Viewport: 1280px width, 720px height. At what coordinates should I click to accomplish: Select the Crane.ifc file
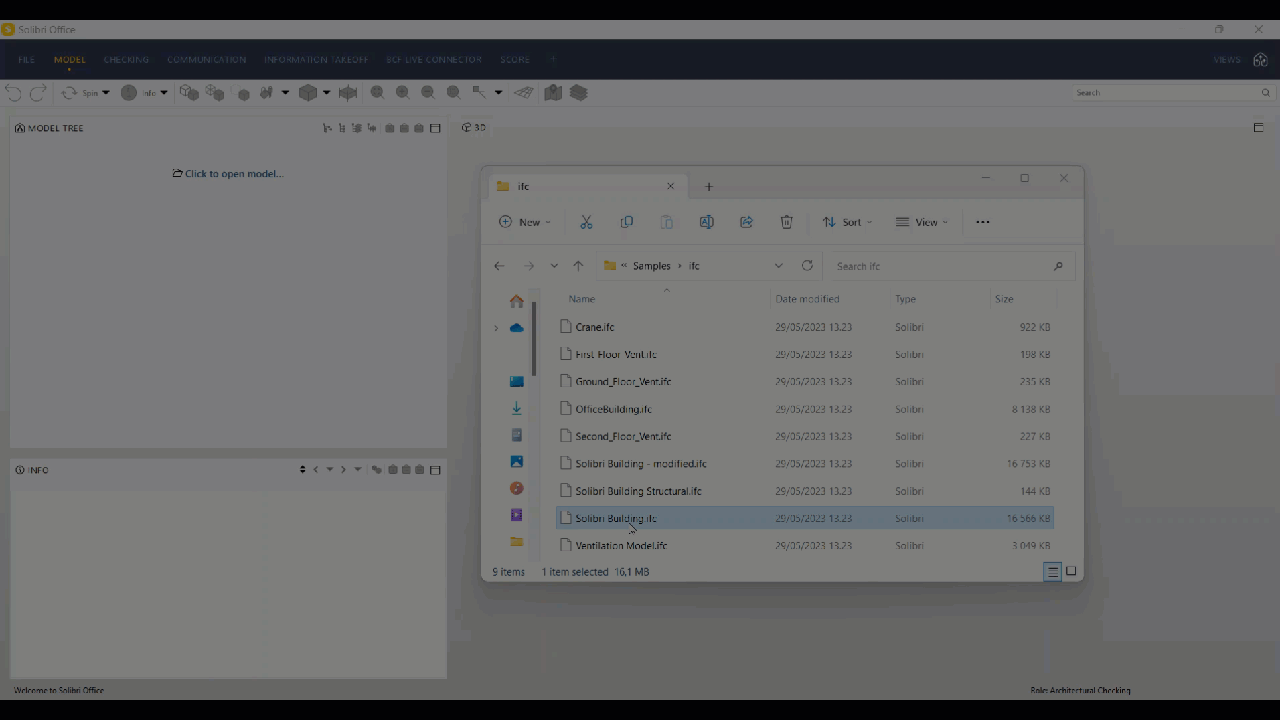(x=804, y=327)
